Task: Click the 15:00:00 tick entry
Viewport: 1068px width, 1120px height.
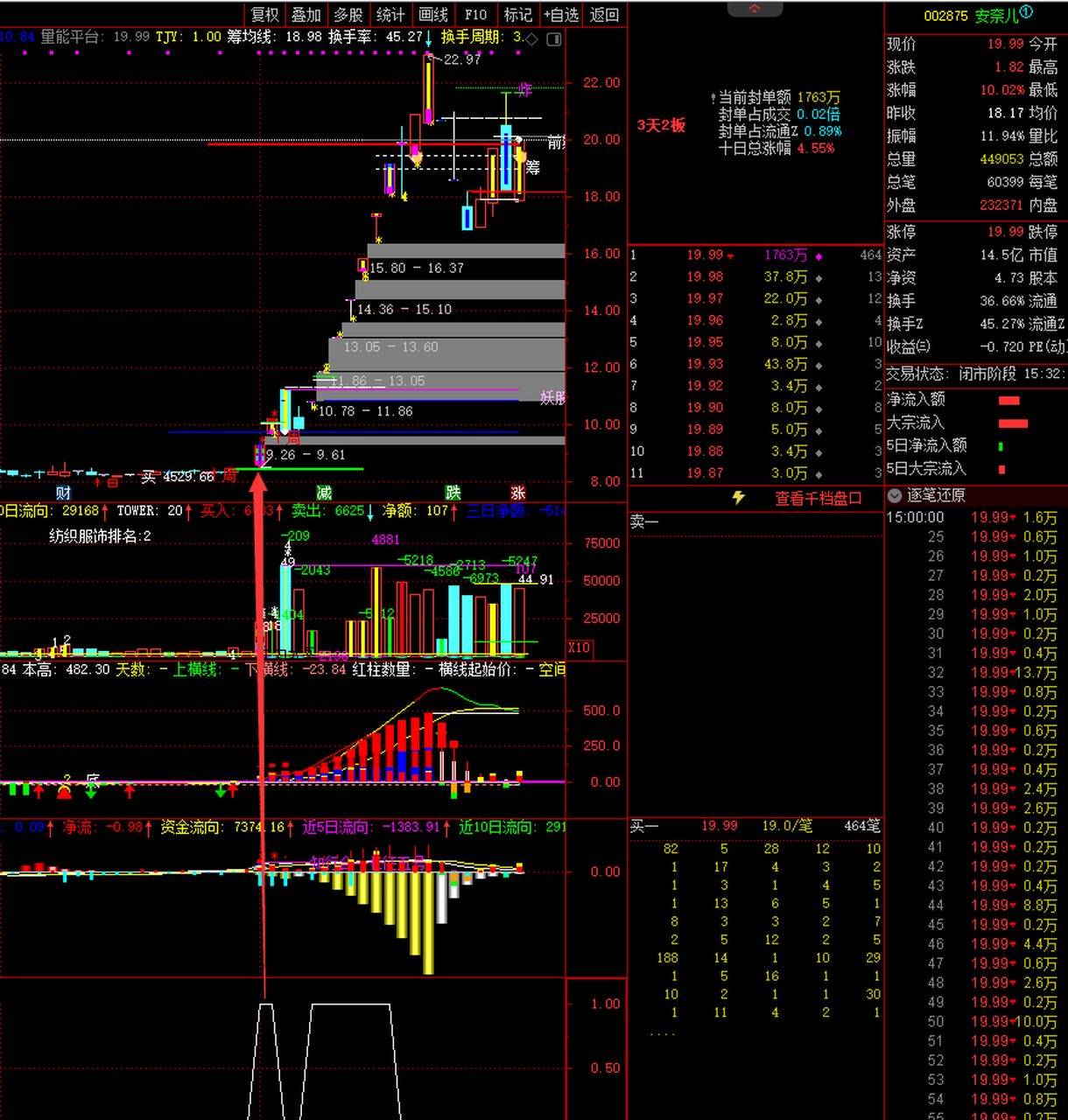Action: pos(916,517)
